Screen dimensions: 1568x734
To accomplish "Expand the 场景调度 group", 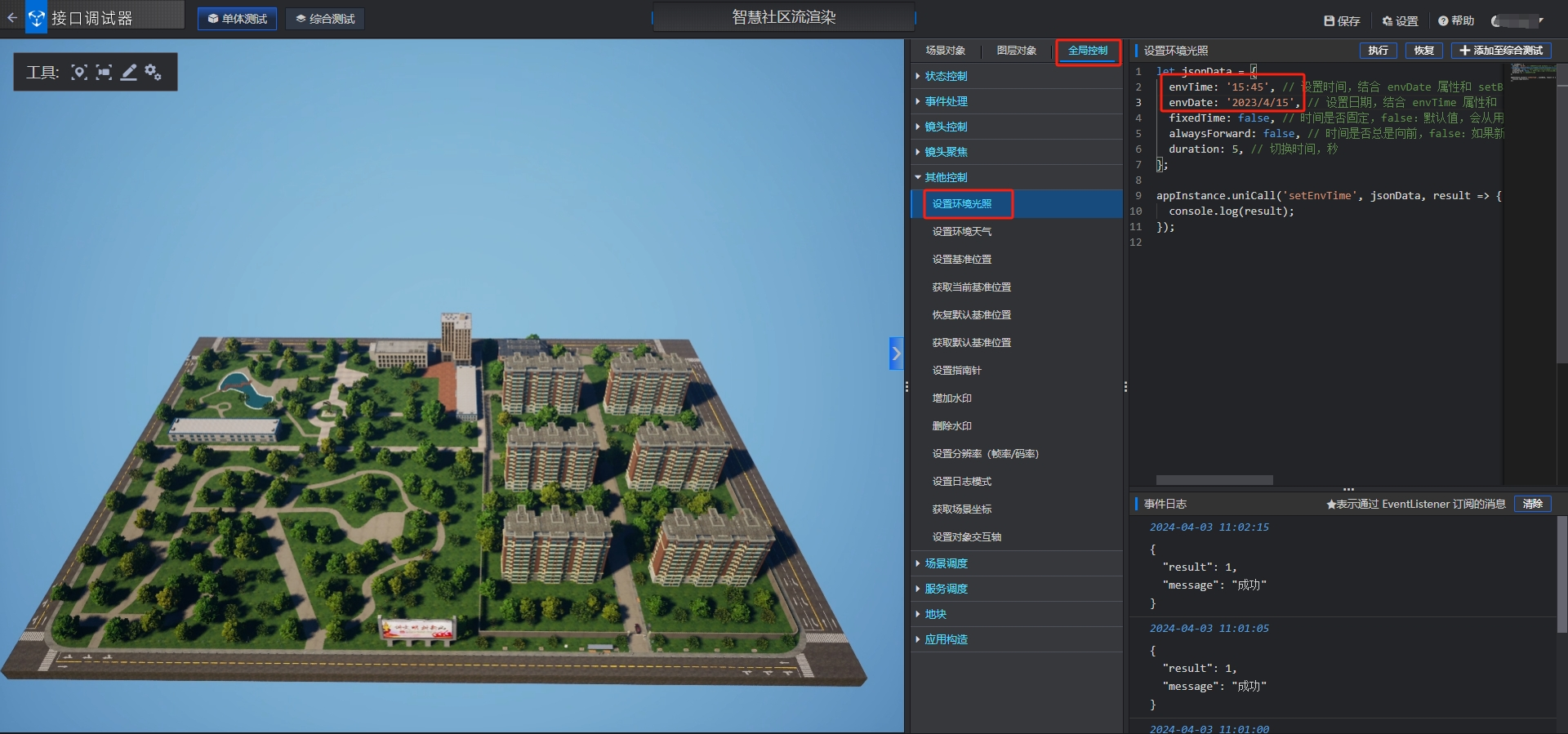I will 1017,563.
